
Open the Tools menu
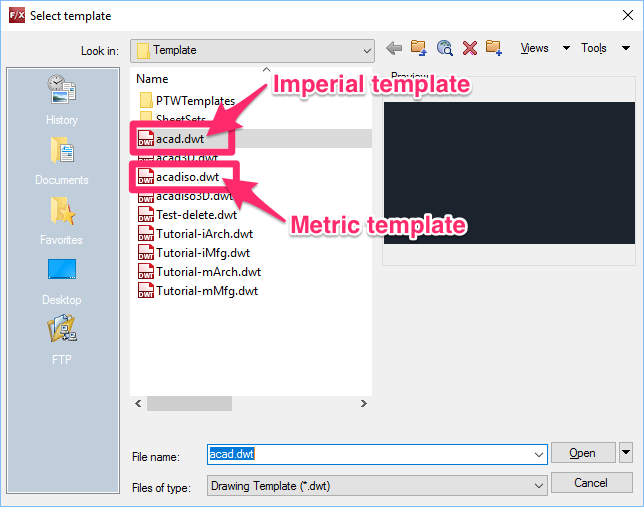[x=593, y=48]
